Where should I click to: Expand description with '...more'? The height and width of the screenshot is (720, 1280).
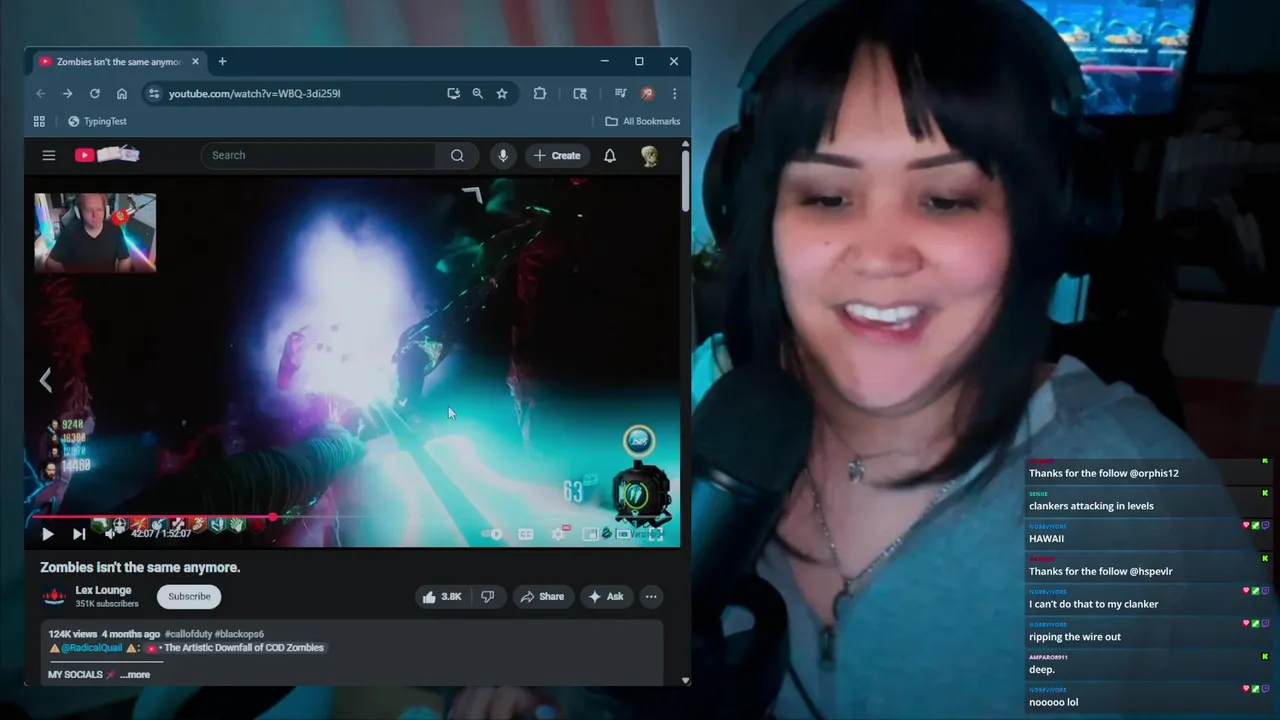[x=135, y=674]
